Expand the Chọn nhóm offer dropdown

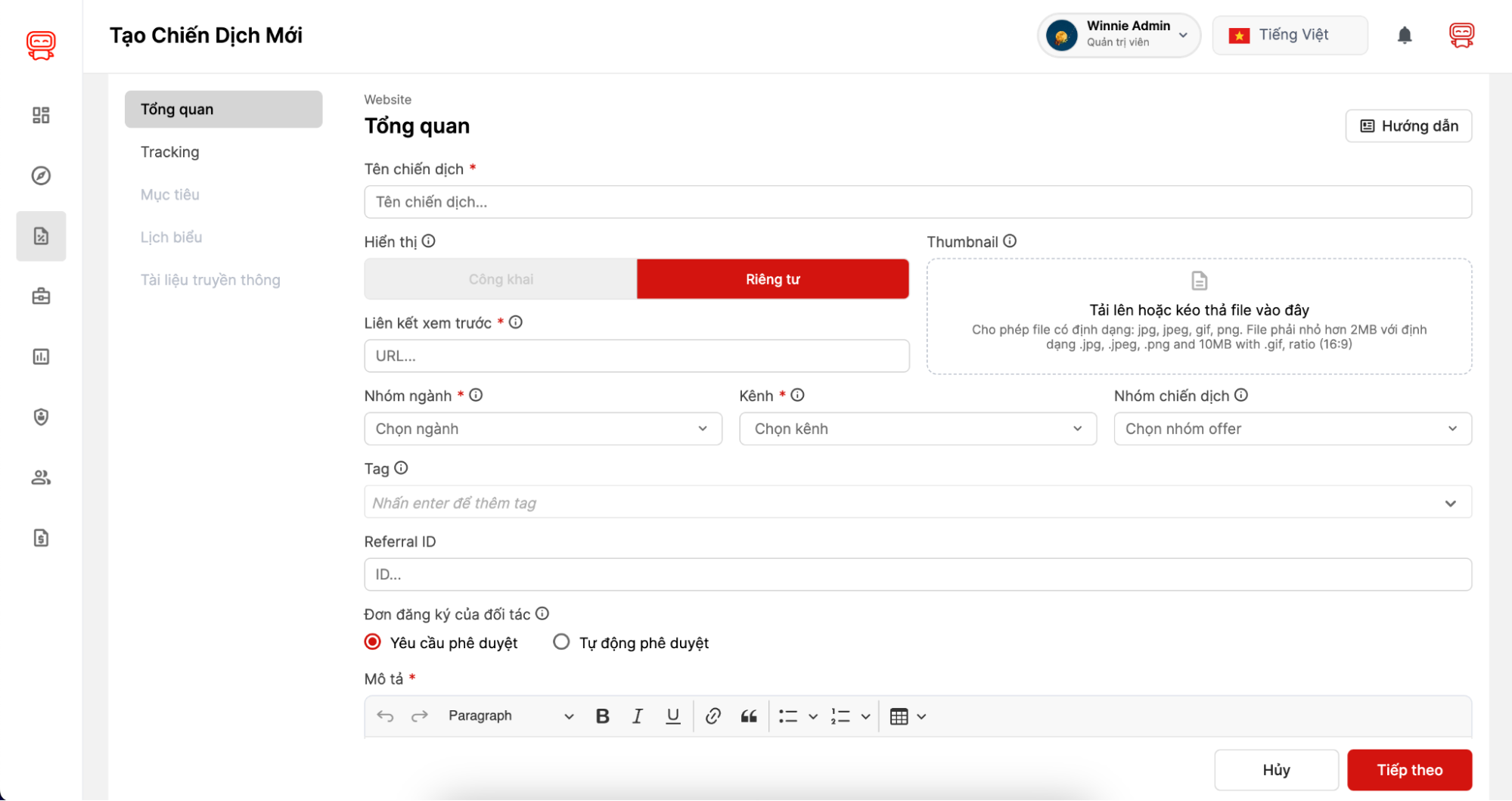[x=1292, y=429]
